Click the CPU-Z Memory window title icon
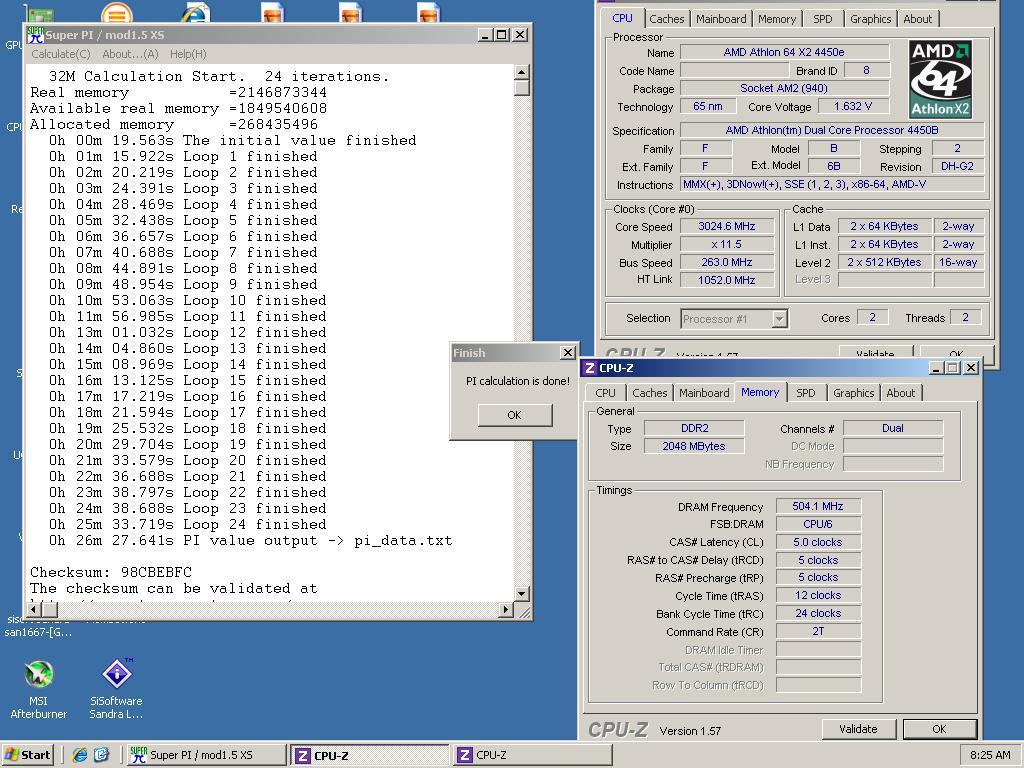1024x768 pixels. (x=590, y=368)
